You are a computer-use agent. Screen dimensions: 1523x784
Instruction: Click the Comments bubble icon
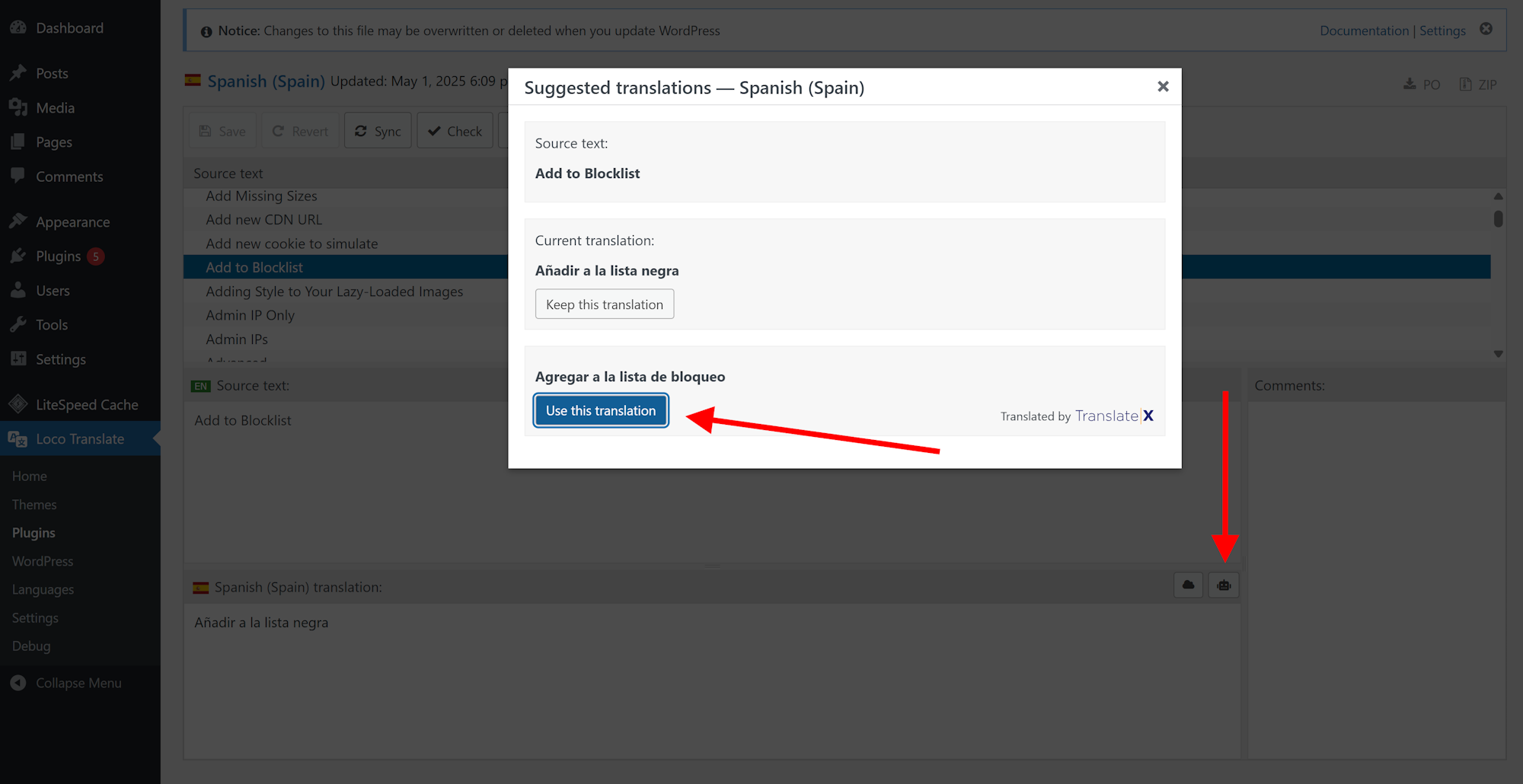[x=18, y=176]
